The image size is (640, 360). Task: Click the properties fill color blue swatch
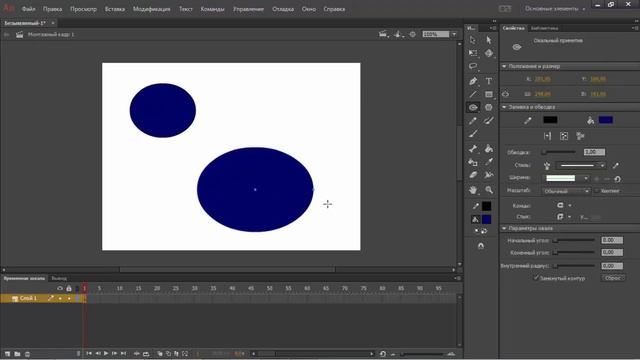click(x=606, y=120)
